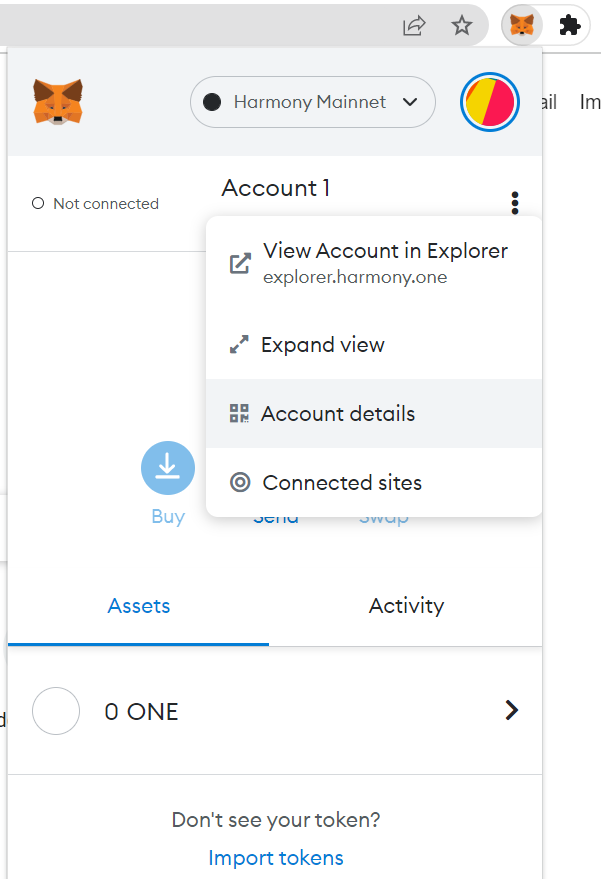The width and height of the screenshot is (601, 879).
Task: Open Connected sites from the menu
Action: pyautogui.click(x=374, y=483)
